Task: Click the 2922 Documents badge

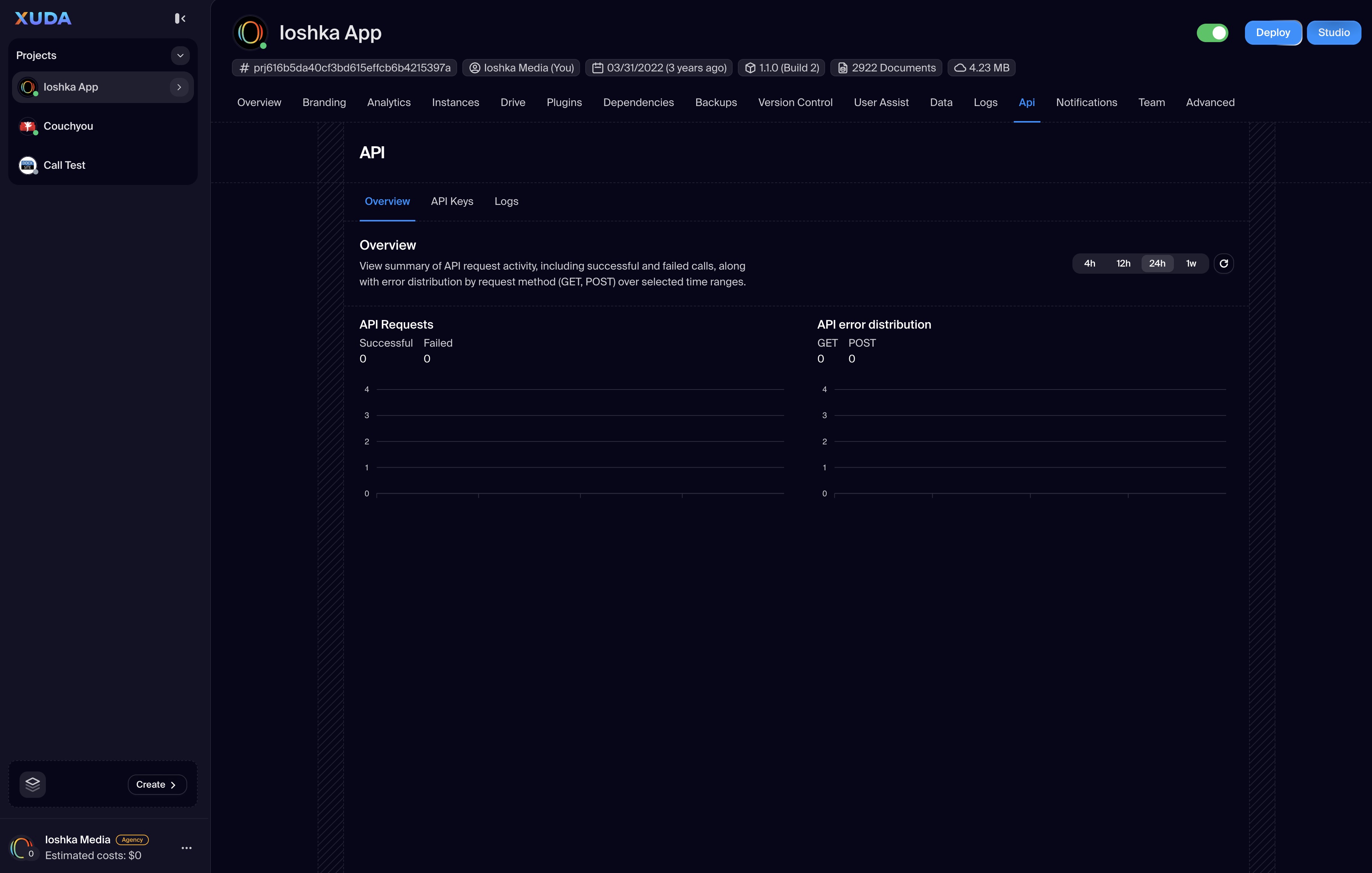Action: coord(886,68)
